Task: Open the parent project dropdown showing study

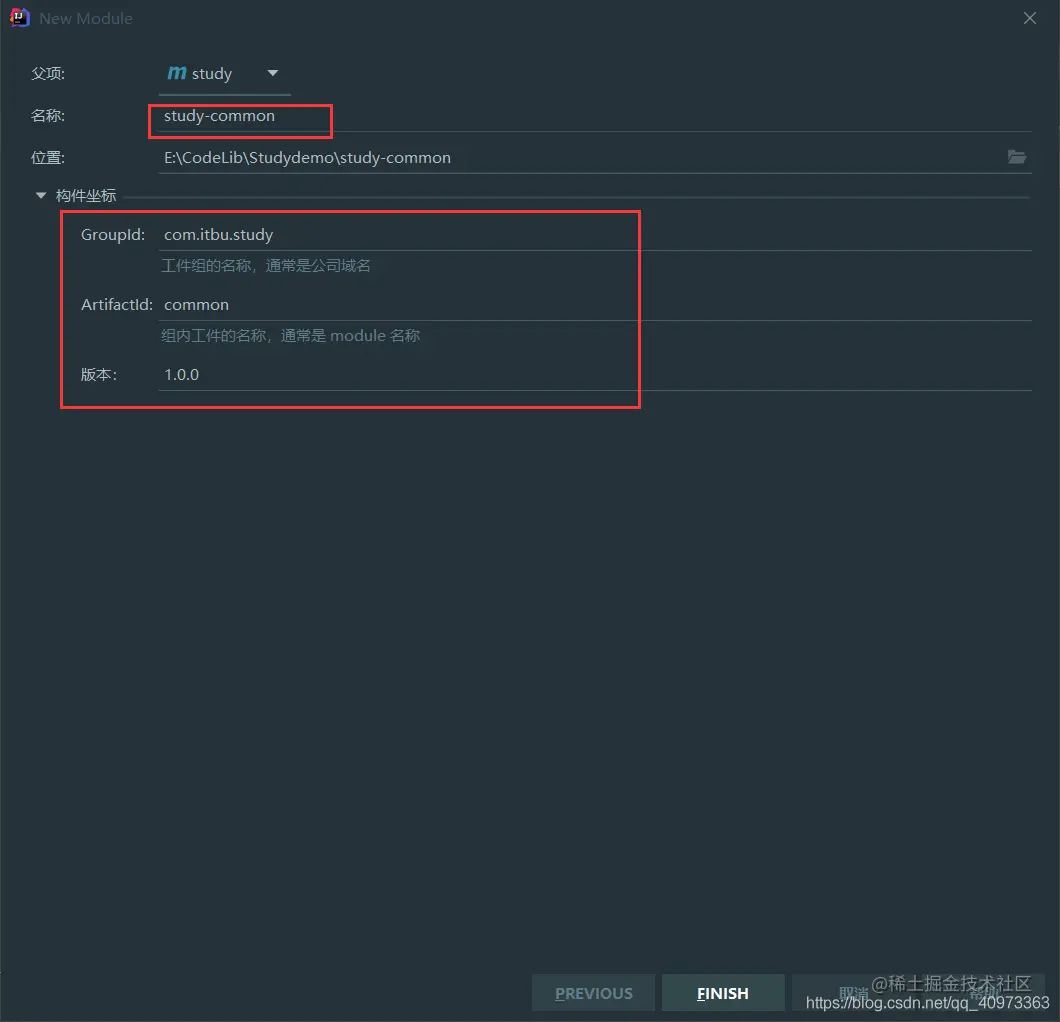Action: point(224,74)
